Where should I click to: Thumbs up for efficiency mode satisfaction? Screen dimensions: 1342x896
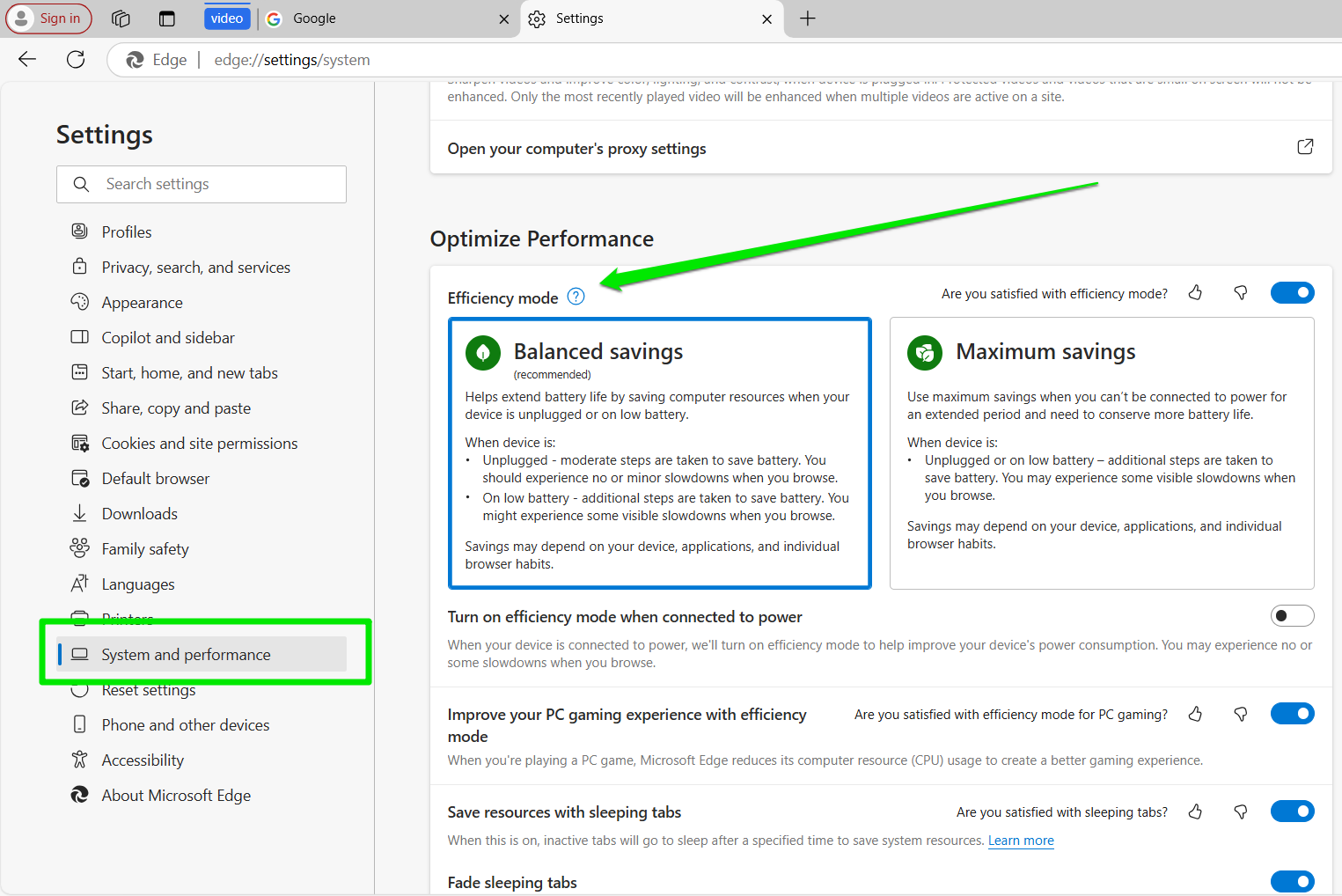(1195, 292)
